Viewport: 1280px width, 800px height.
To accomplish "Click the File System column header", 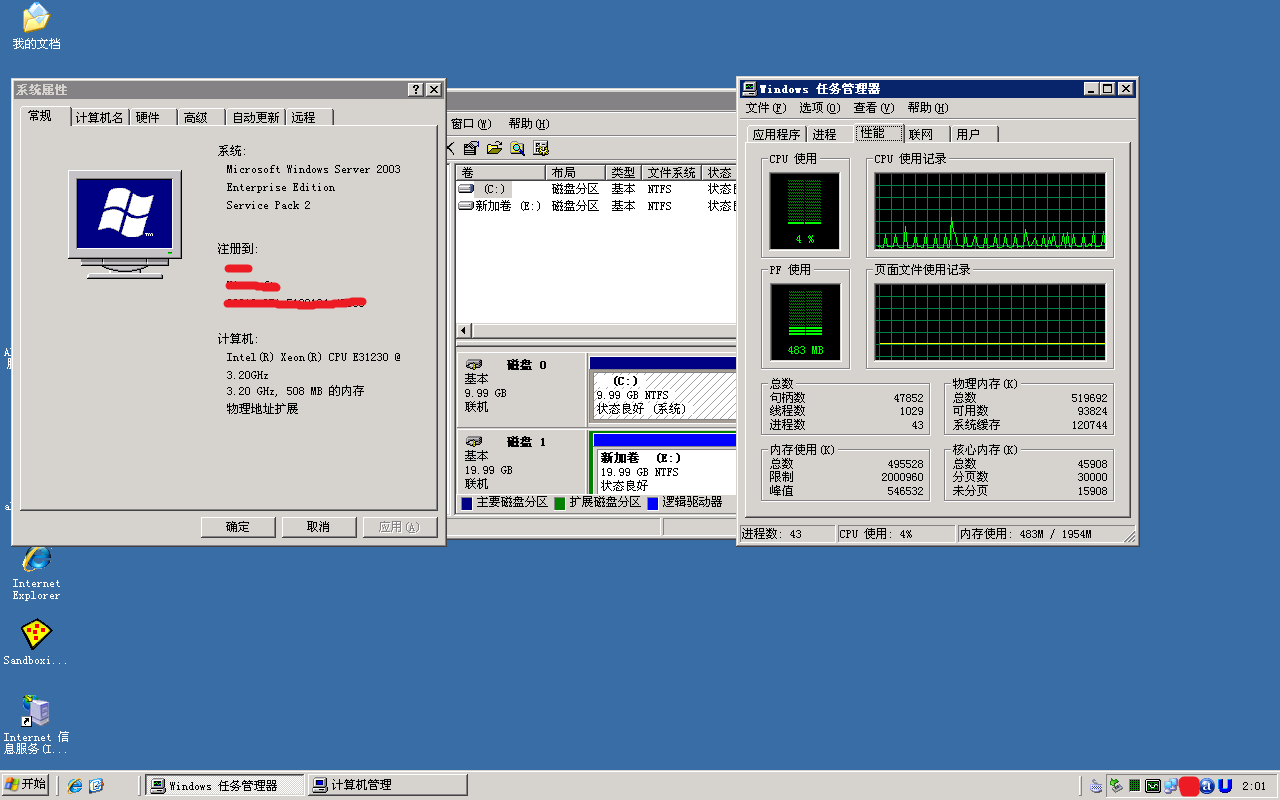I will point(671,173).
